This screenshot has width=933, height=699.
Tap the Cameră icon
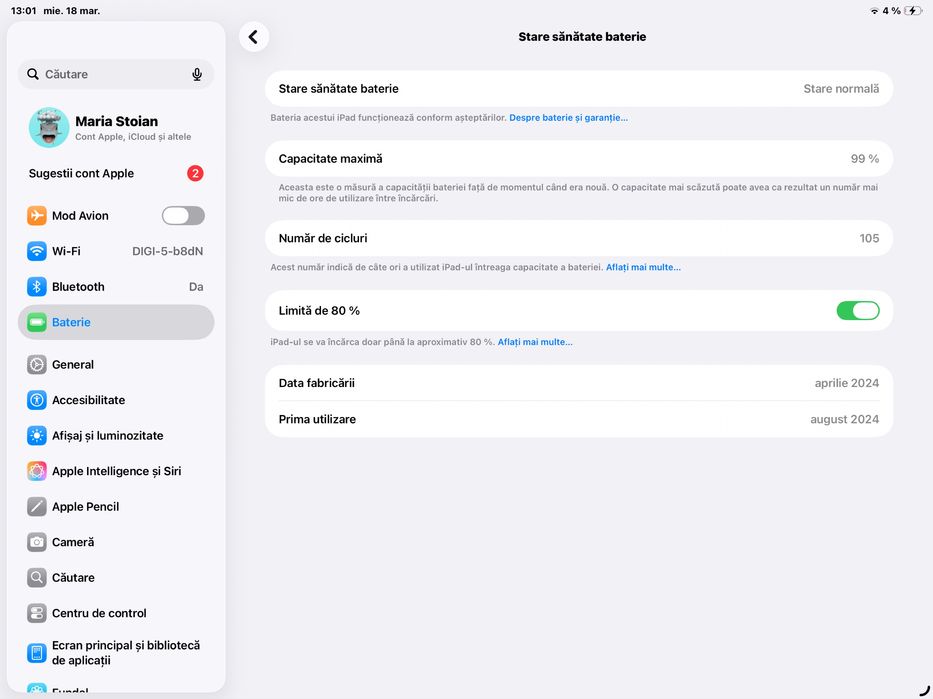point(37,542)
